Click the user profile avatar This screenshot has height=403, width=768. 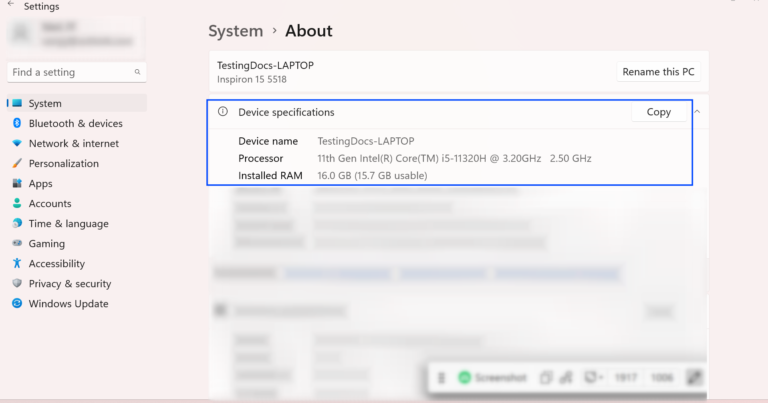tap(21, 33)
